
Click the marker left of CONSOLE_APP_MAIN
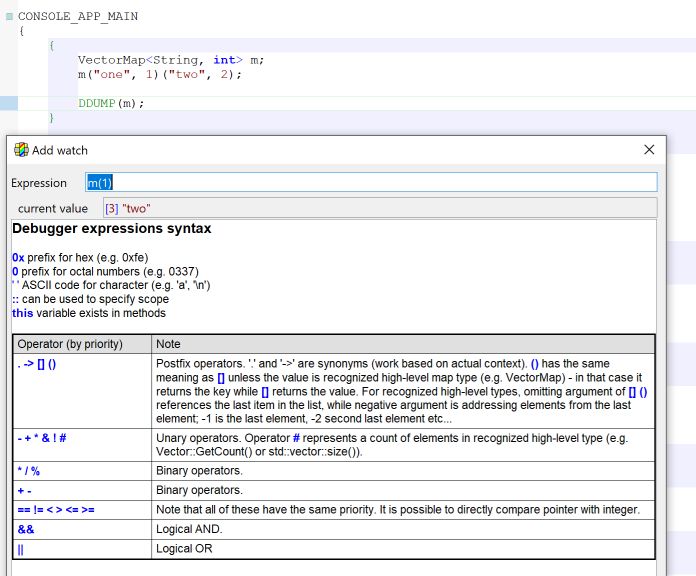click(x=9, y=17)
